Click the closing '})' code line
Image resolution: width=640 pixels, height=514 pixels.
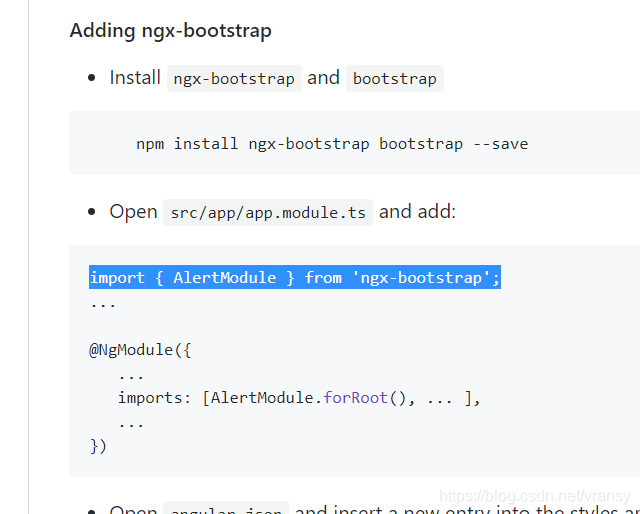pyautogui.click(x=98, y=446)
